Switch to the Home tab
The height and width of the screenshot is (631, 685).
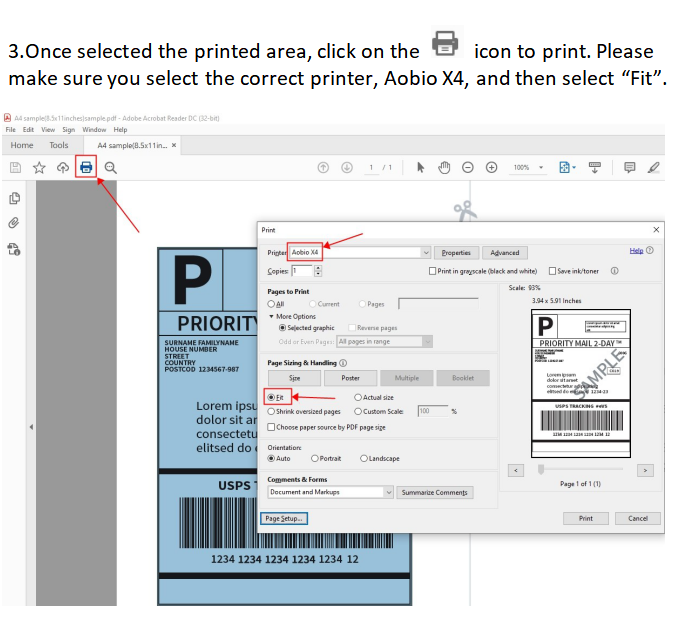[22, 145]
